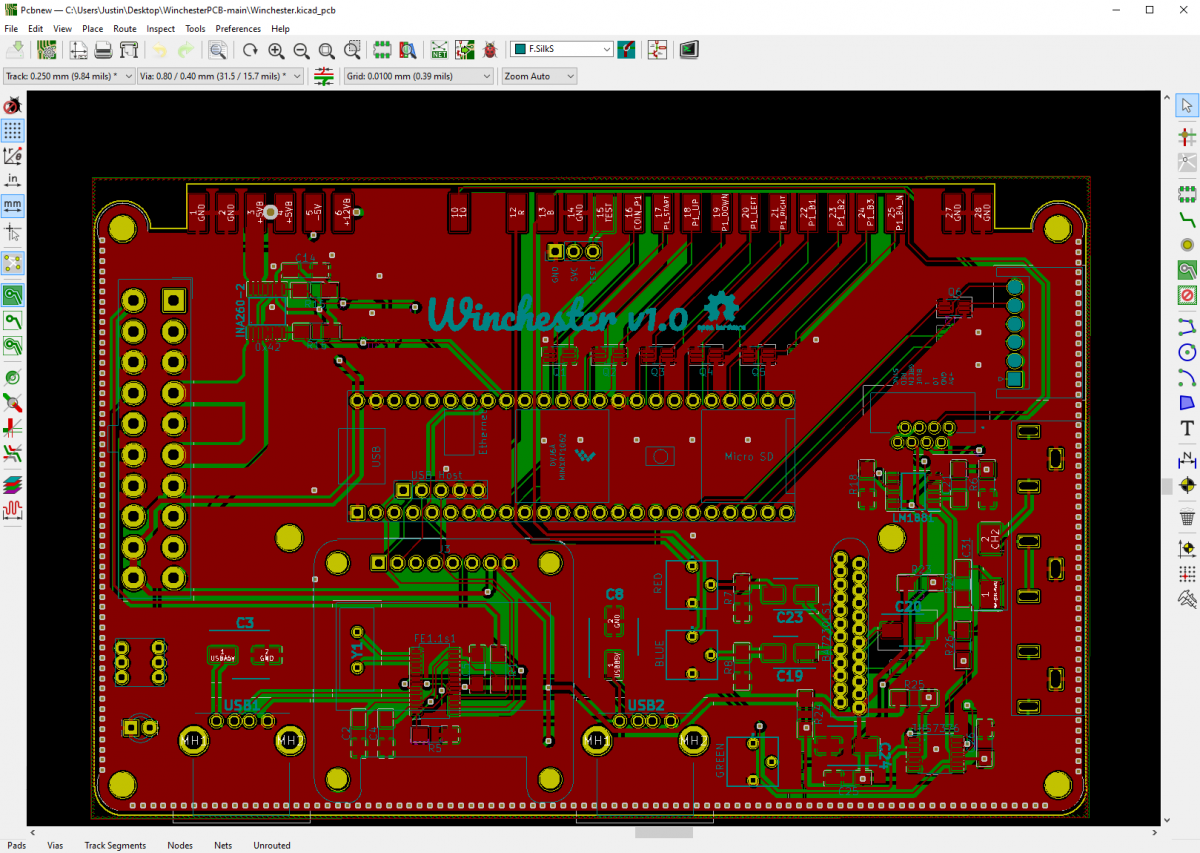Toggle zone outline-only display mode
This screenshot has height=853, width=1200.
13,346
